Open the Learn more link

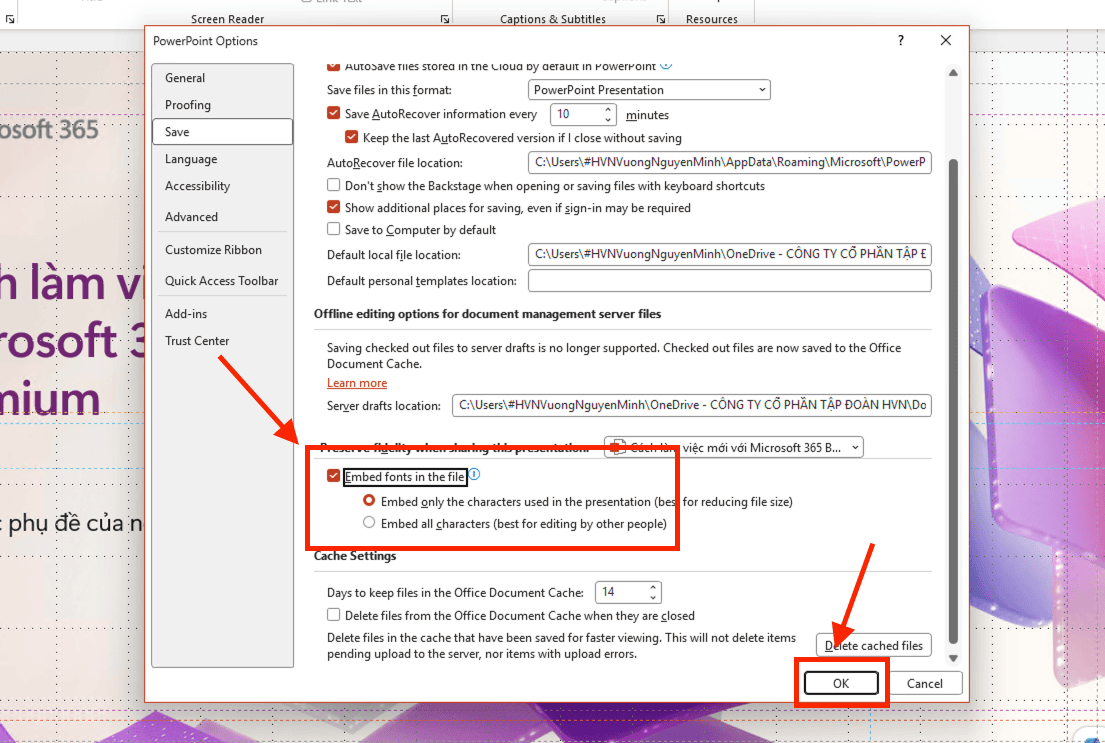coord(357,383)
